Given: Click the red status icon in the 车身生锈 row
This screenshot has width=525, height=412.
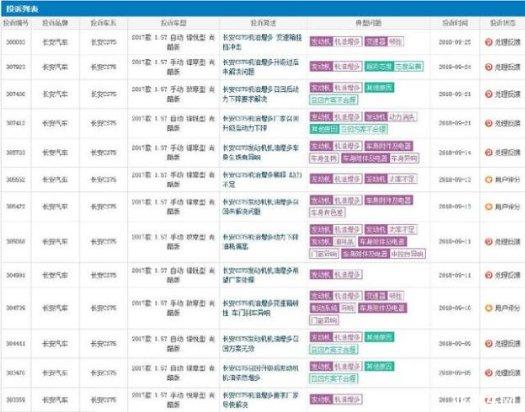Looking at the screenshot, I should pos(489,153).
